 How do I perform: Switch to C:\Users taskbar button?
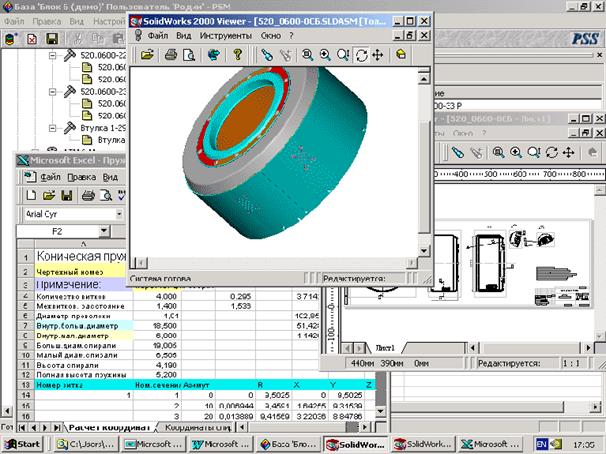pyautogui.click(x=85, y=444)
